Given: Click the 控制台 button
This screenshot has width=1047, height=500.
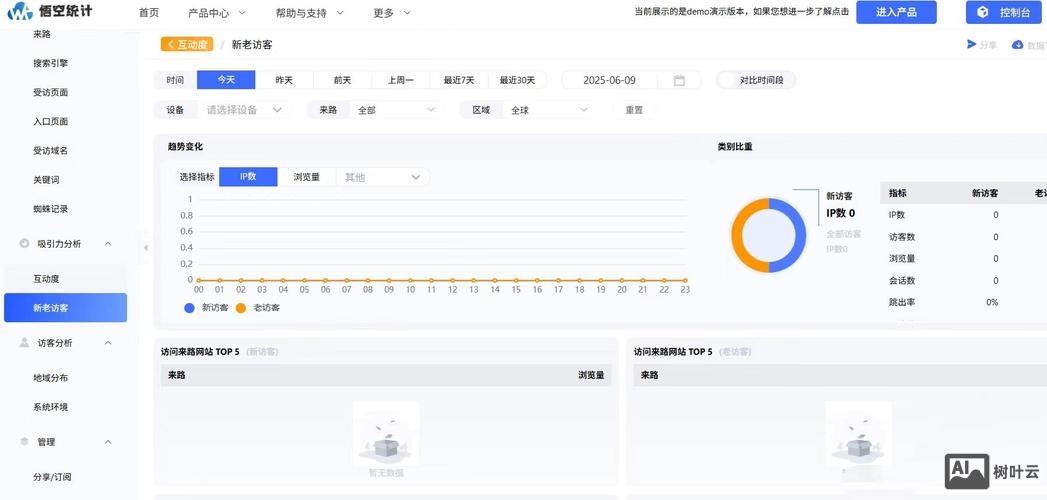Looking at the screenshot, I should 1006,12.
